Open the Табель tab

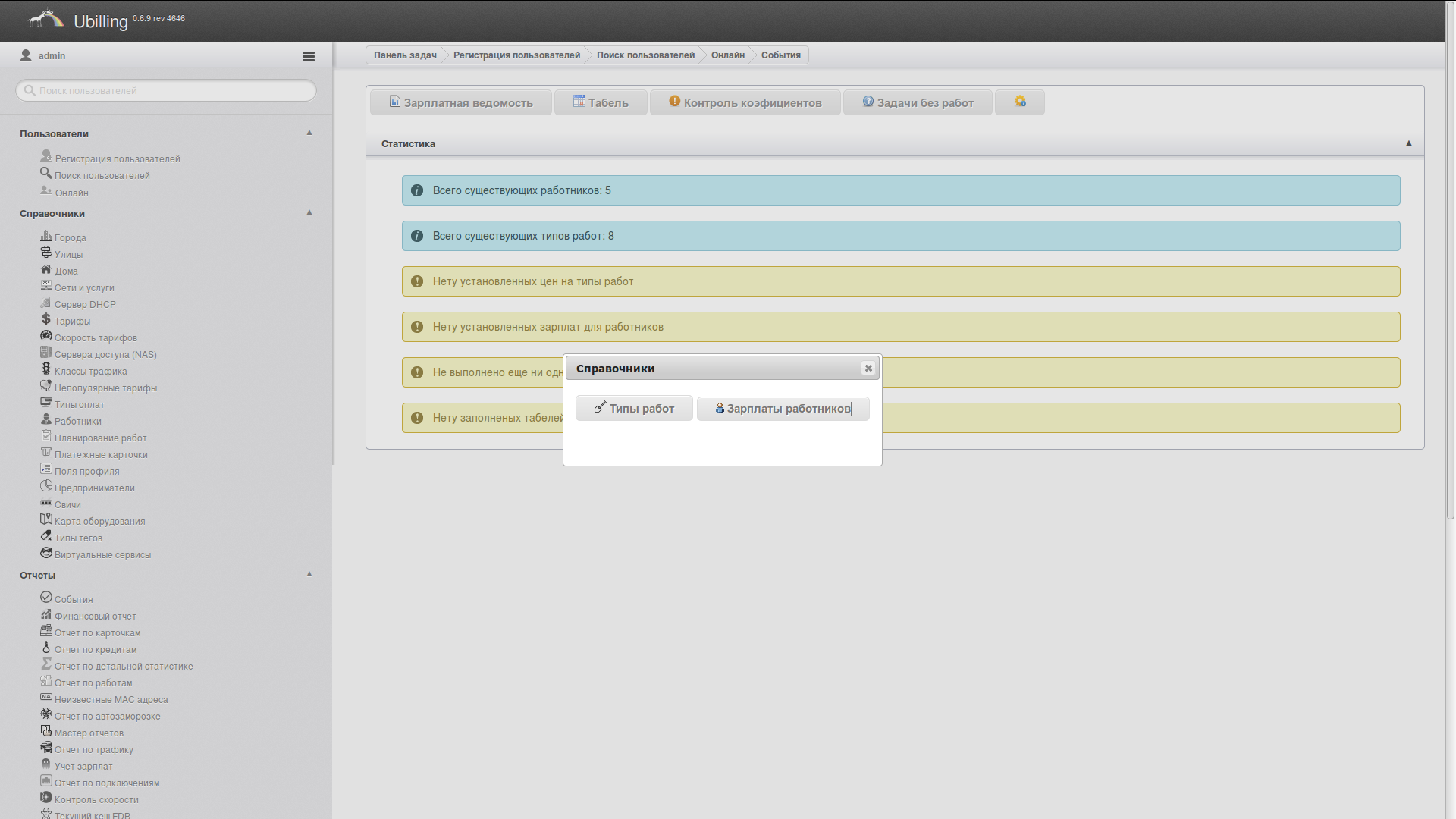click(x=601, y=102)
